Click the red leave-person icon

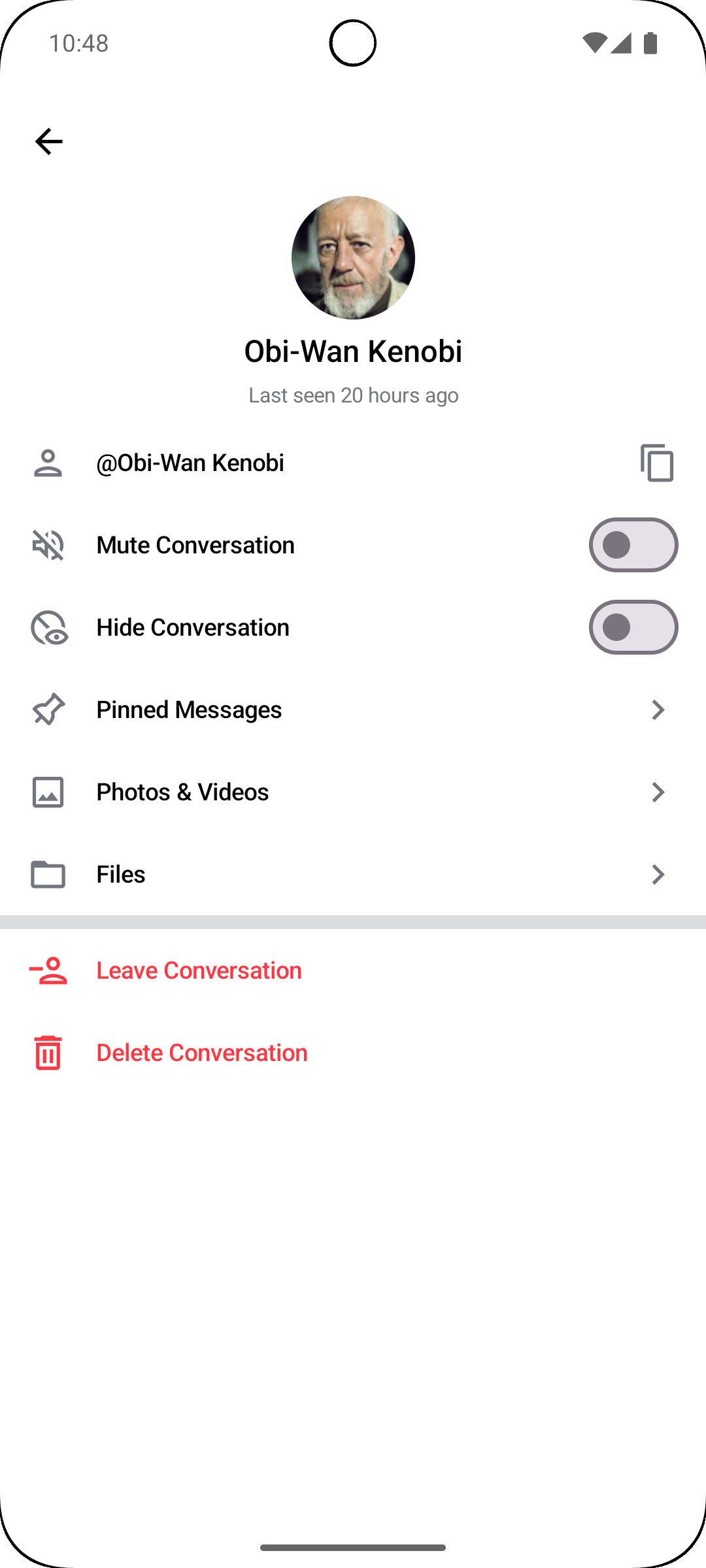[x=48, y=970]
